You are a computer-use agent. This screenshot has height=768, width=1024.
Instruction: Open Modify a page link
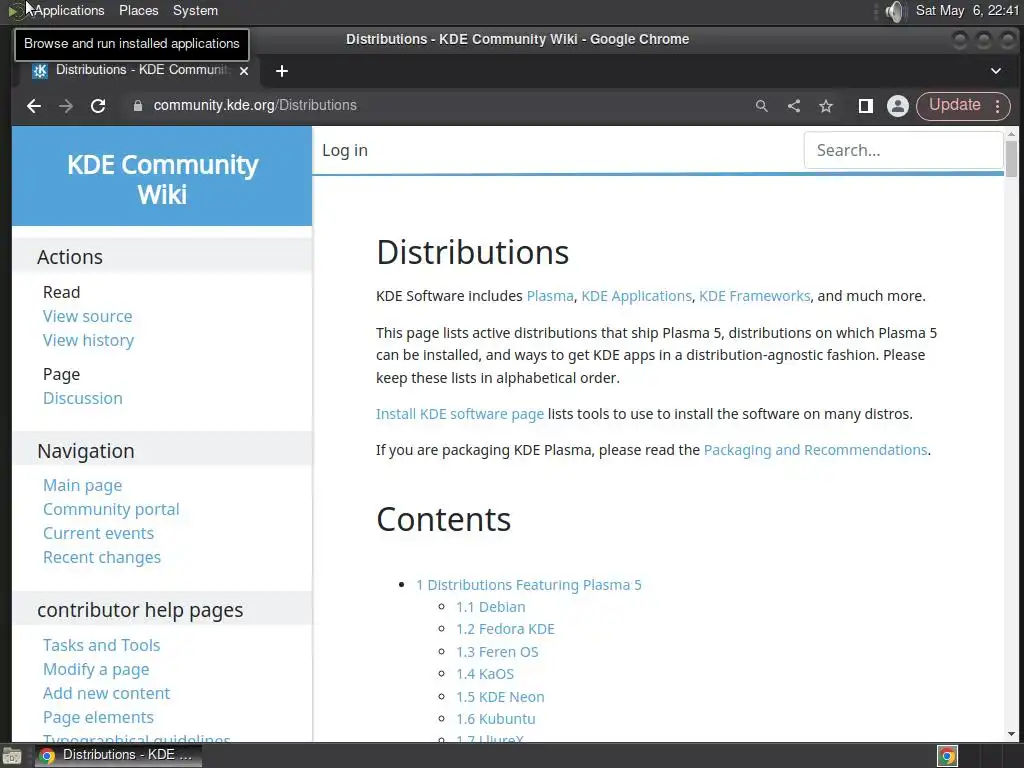click(96, 669)
